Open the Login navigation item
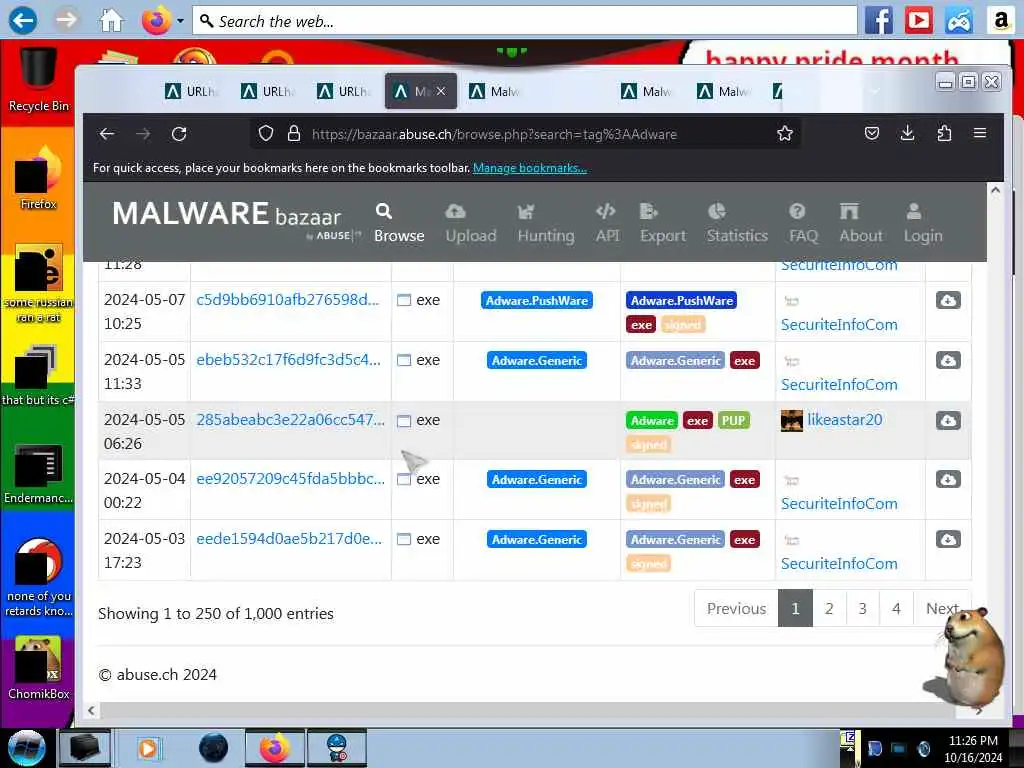This screenshot has height=768, width=1024. click(923, 223)
